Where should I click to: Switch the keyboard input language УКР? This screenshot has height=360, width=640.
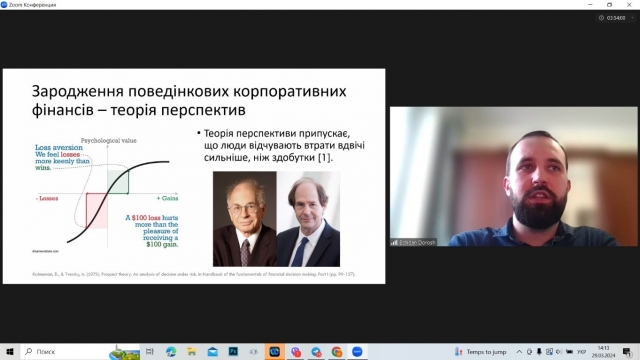tap(582, 351)
